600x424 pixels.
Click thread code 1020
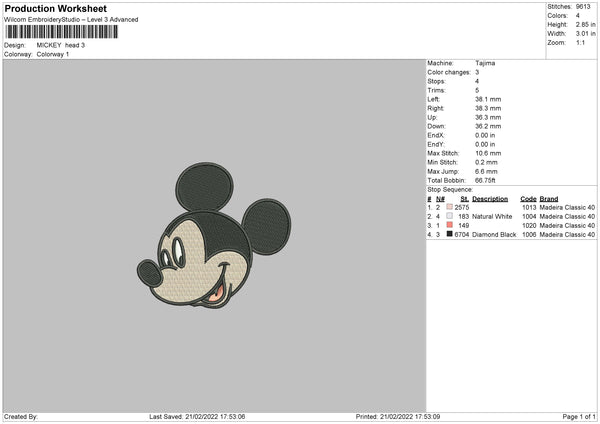pos(529,225)
